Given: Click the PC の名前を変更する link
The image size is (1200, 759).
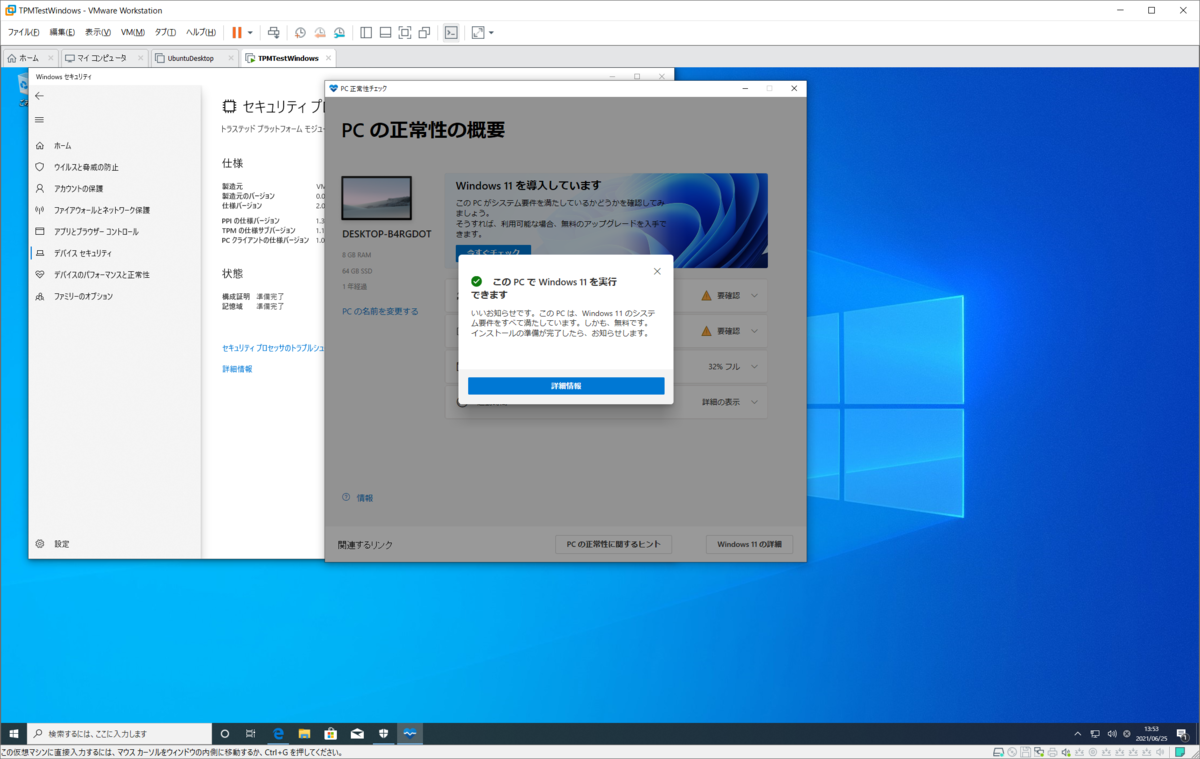Looking at the screenshot, I should [x=380, y=311].
